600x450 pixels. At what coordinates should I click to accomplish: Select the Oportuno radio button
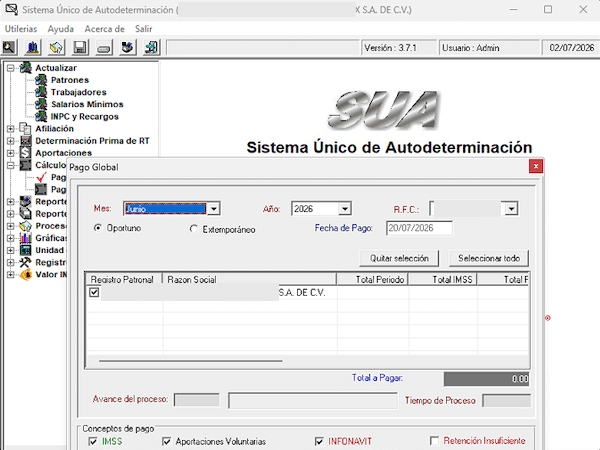(98, 228)
